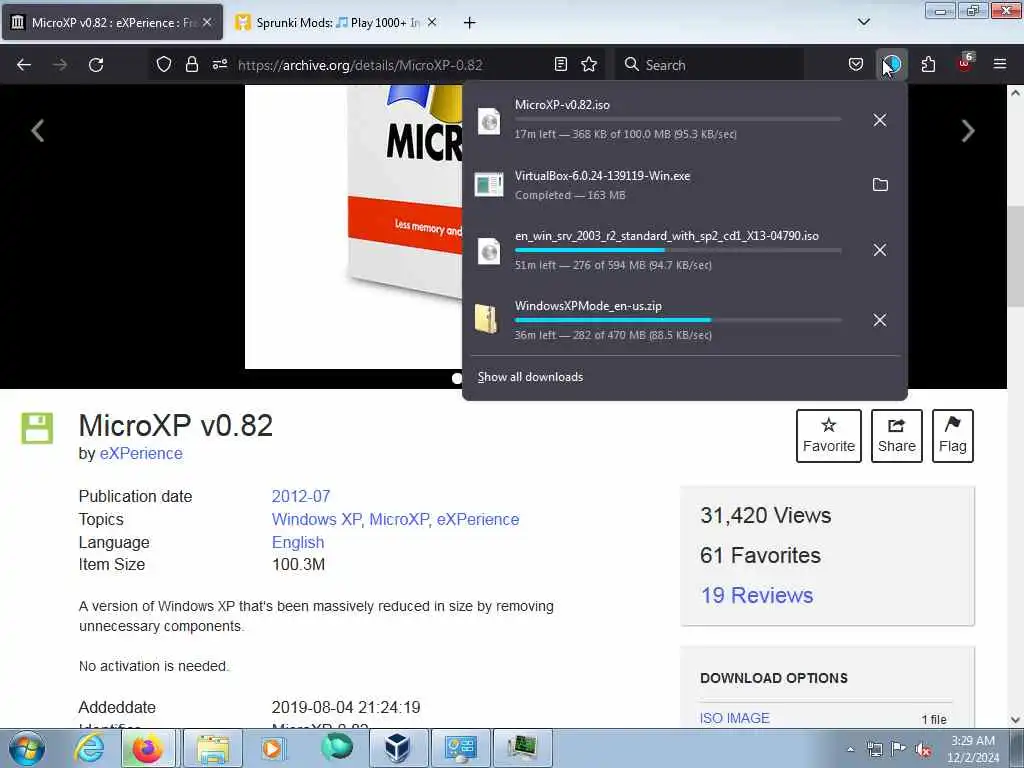Cancel the WindowsXPMode_en-us.zip download
This screenshot has height=768, width=1024.
(880, 320)
